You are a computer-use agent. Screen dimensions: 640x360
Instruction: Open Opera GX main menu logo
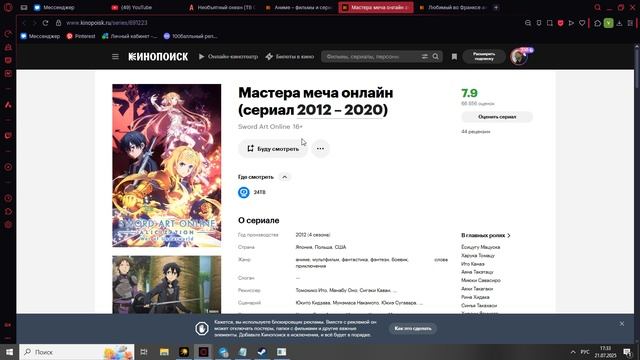[8, 7]
